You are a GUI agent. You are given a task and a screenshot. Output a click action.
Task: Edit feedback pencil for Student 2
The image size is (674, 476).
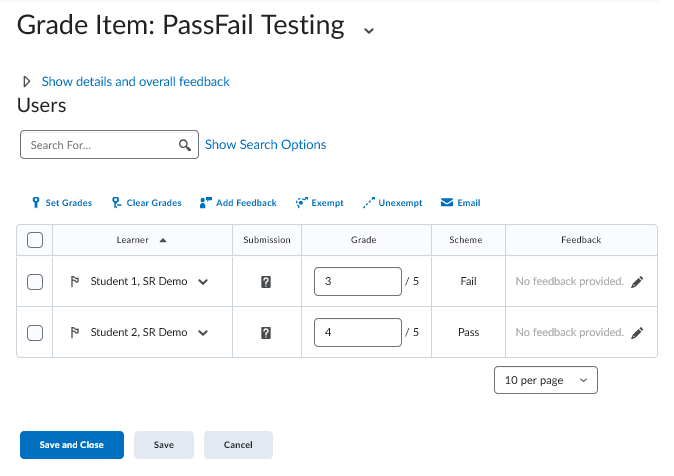coord(638,332)
